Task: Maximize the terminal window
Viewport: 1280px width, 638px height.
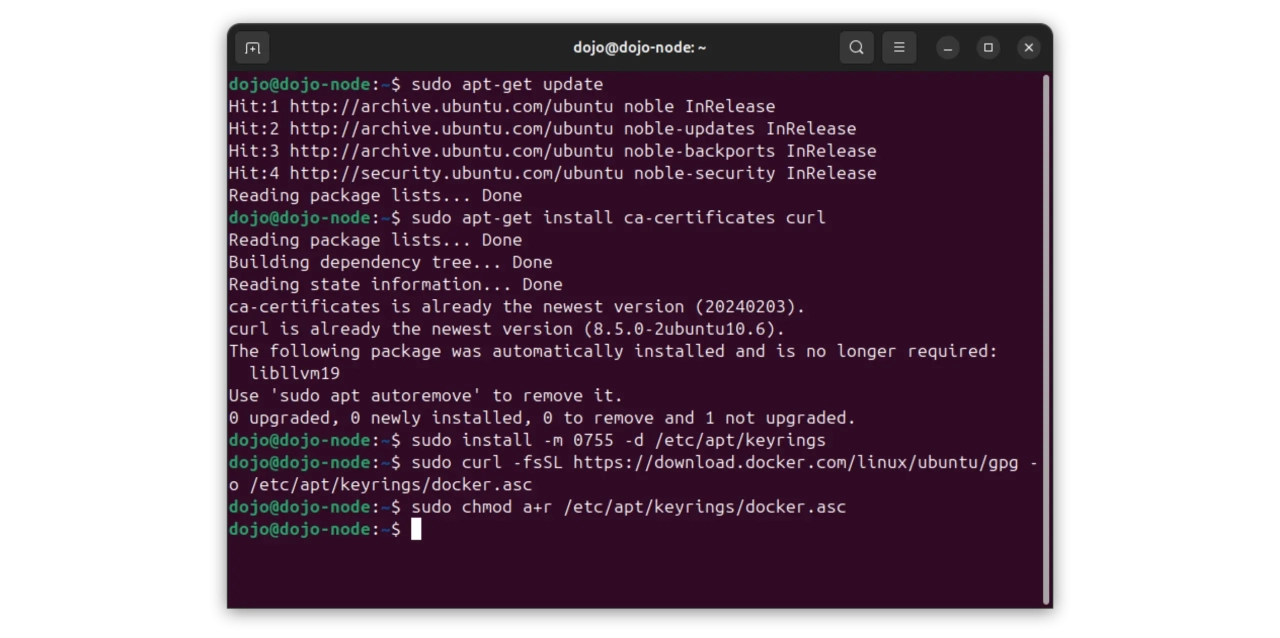Action: 988,48
